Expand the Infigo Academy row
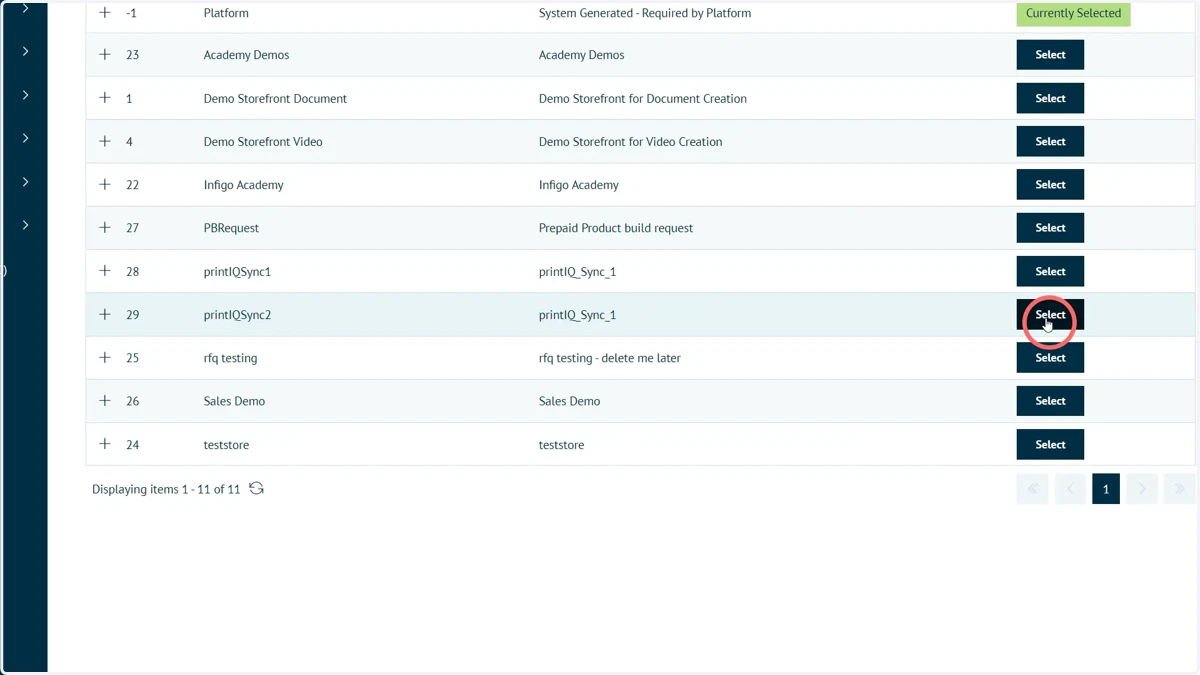 (105, 184)
